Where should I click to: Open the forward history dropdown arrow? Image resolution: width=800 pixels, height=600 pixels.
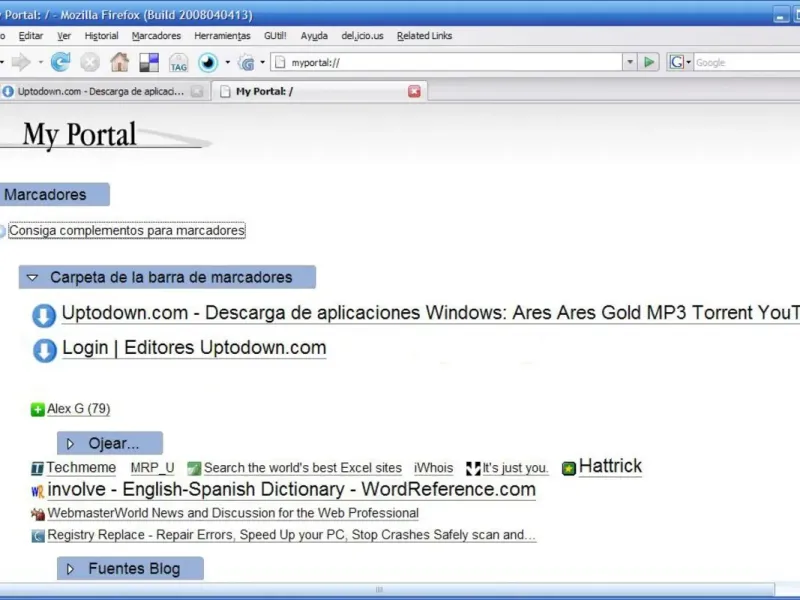coord(41,62)
